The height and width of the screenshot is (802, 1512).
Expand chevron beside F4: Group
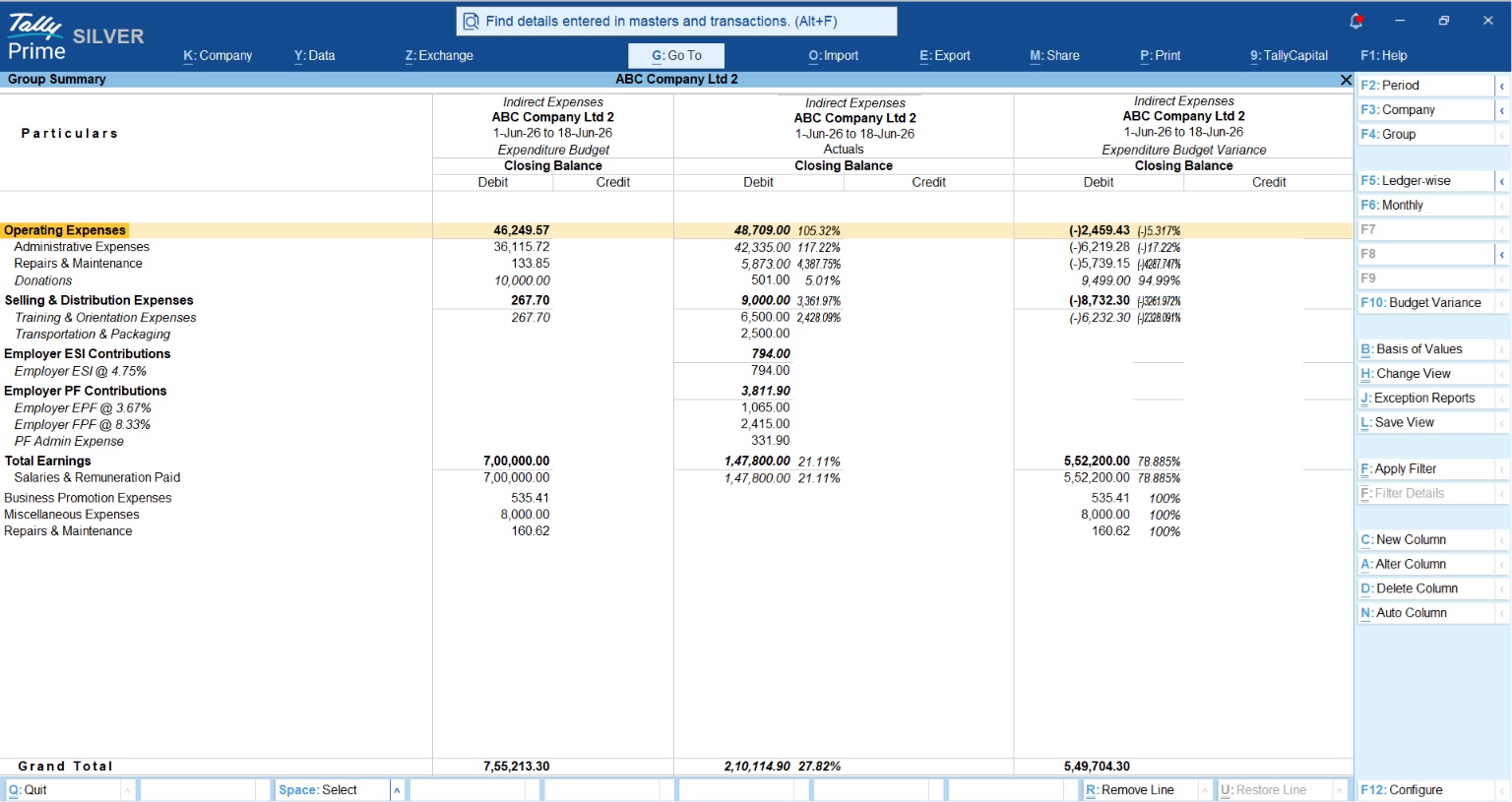[x=1502, y=135]
